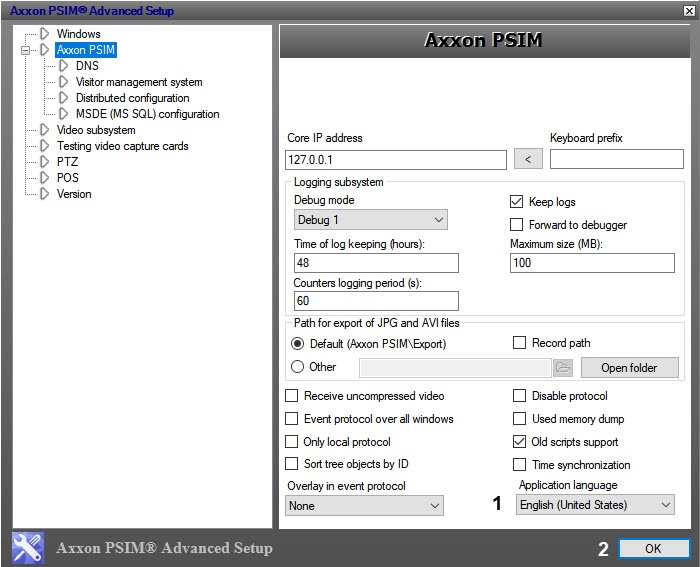
Task: Click the triangle icon beside DNS
Action: click(x=63, y=66)
